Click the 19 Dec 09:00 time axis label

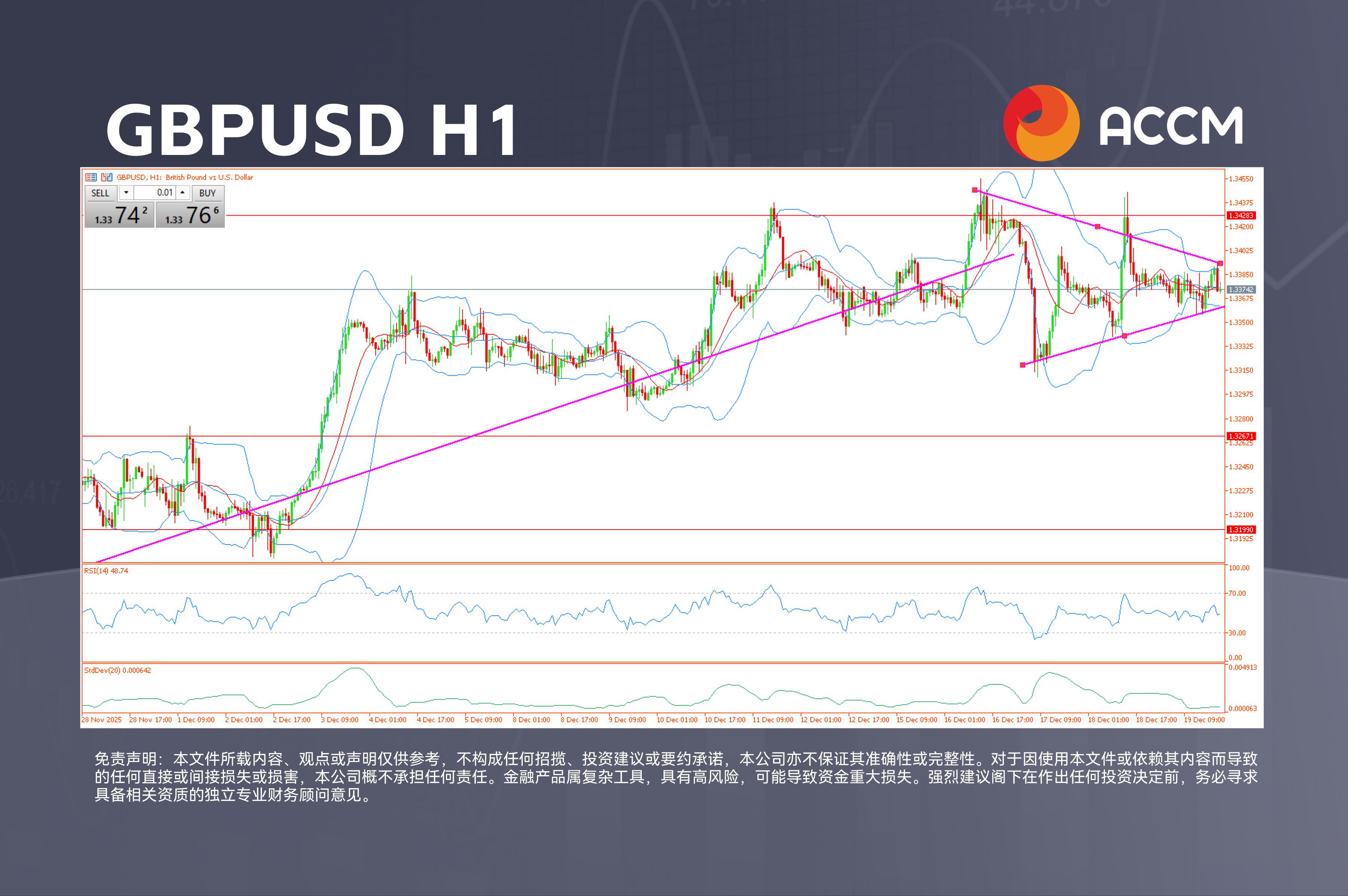1204,719
